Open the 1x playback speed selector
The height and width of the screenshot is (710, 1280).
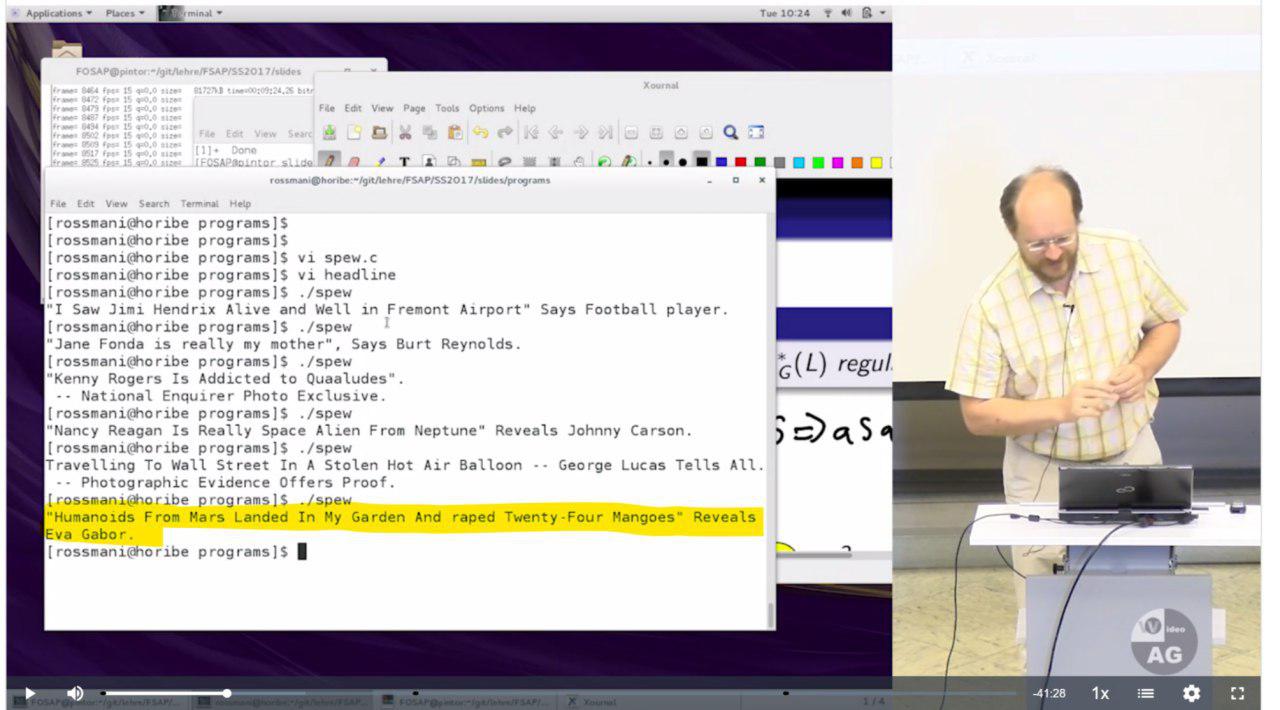tap(1100, 693)
